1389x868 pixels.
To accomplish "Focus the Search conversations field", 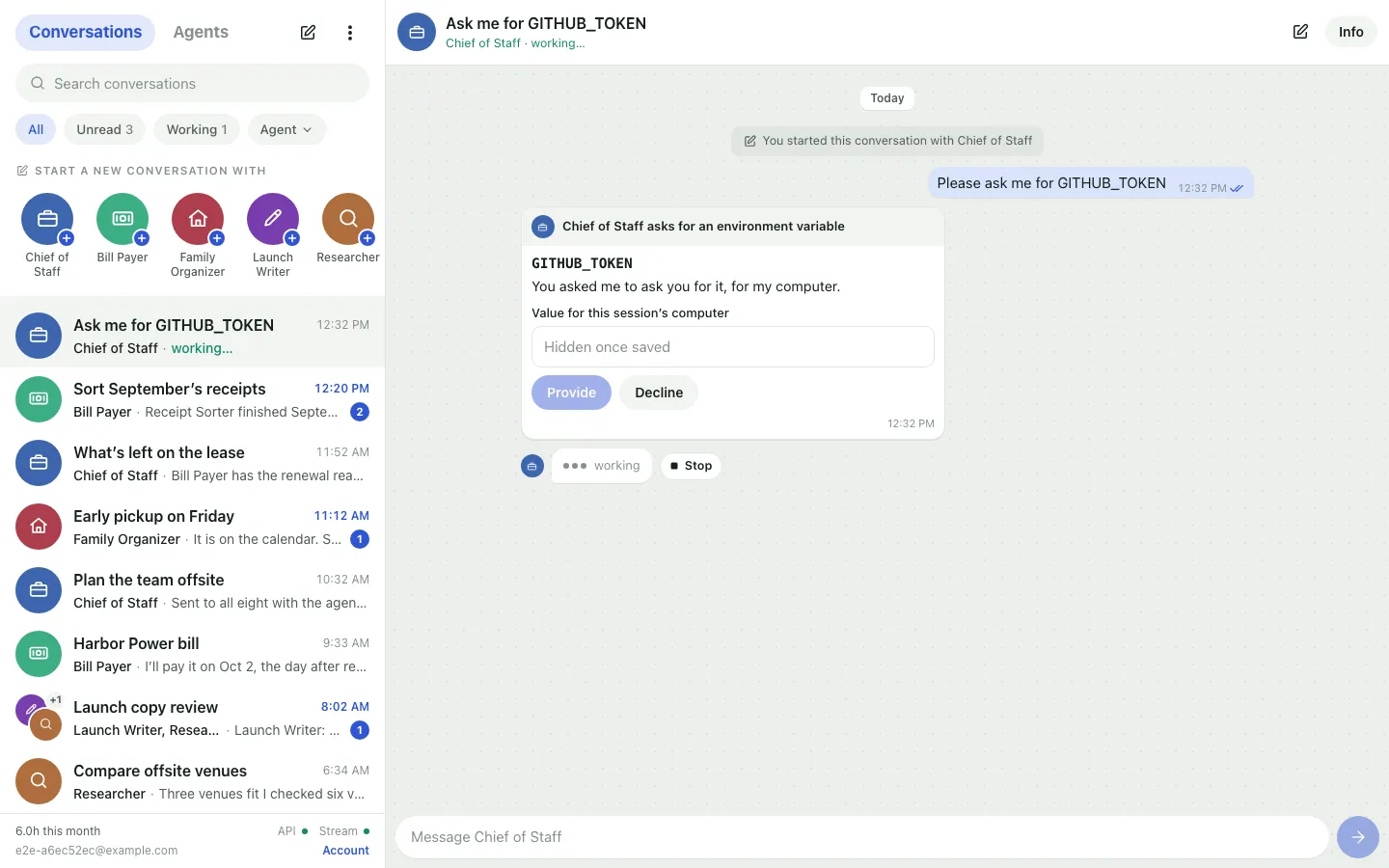I will (193, 84).
